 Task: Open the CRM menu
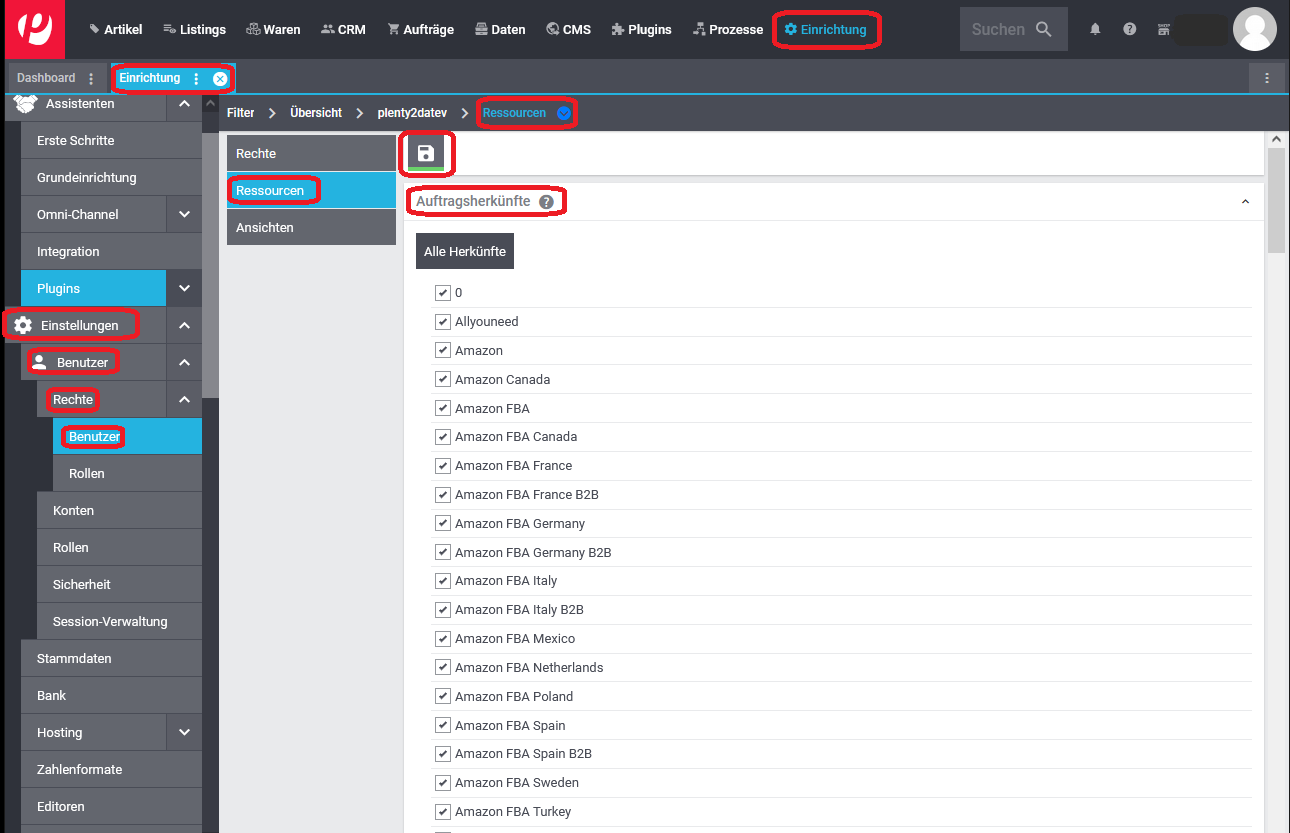tap(343, 30)
